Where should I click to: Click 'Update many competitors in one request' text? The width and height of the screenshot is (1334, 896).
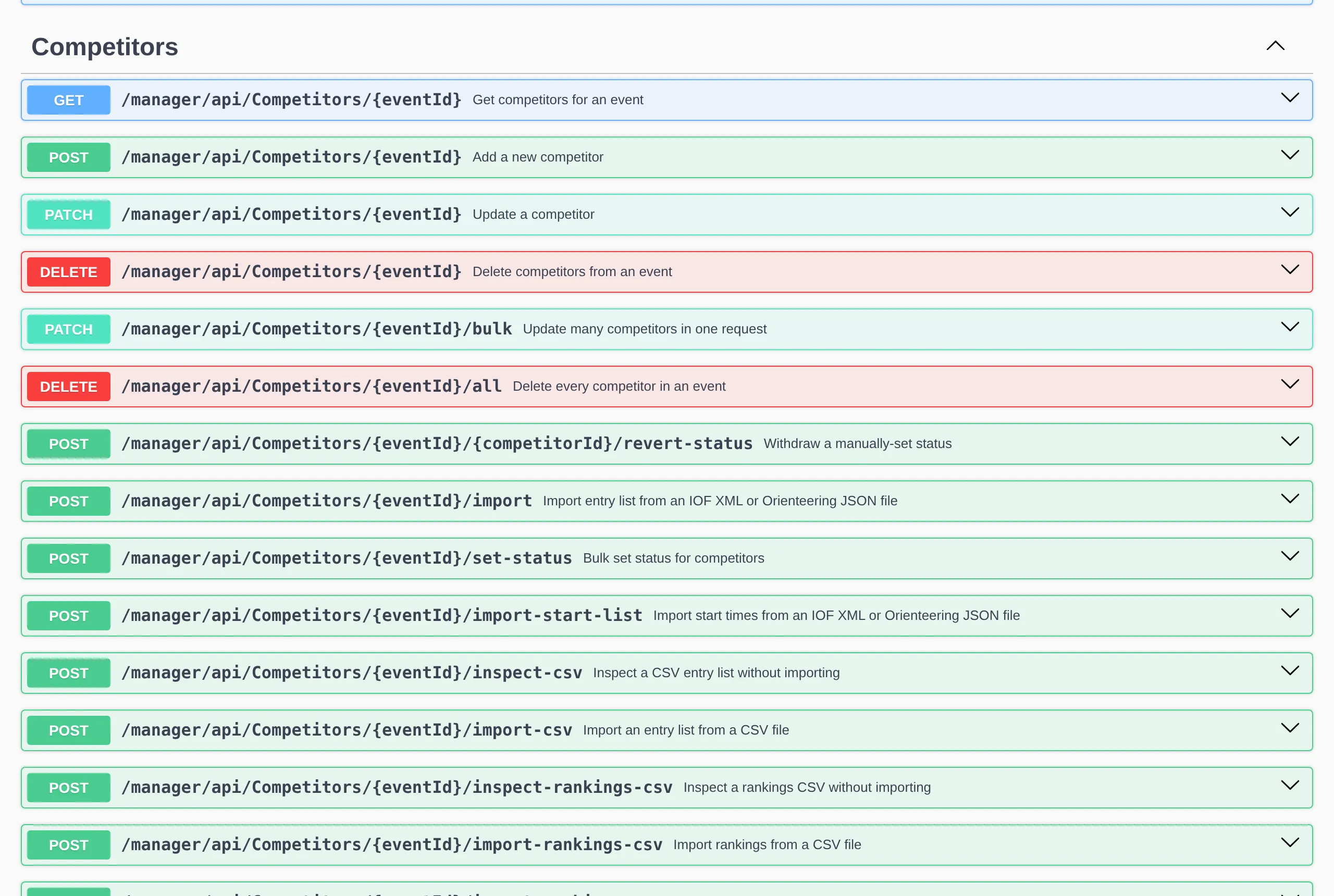[645, 329]
